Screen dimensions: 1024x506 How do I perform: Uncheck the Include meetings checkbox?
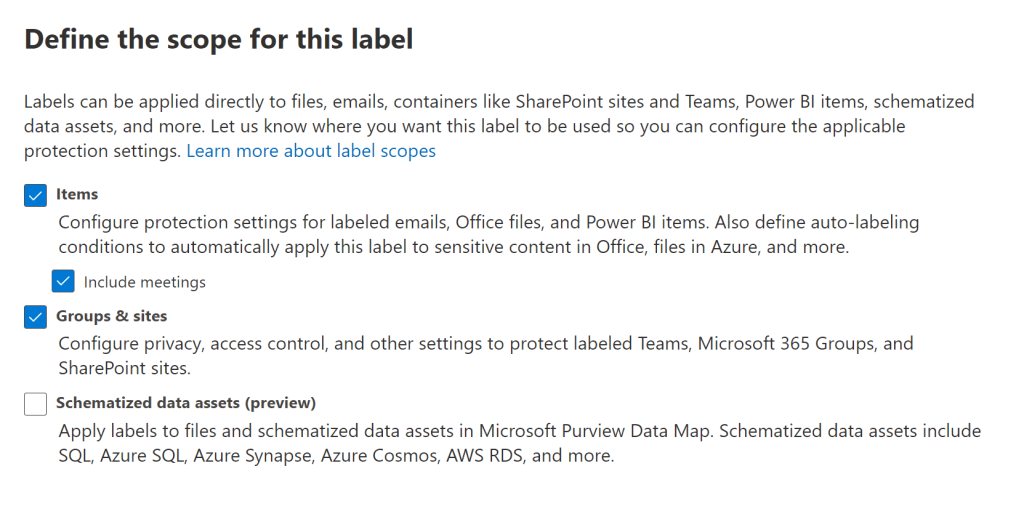pyautogui.click(x=64, y=282)
